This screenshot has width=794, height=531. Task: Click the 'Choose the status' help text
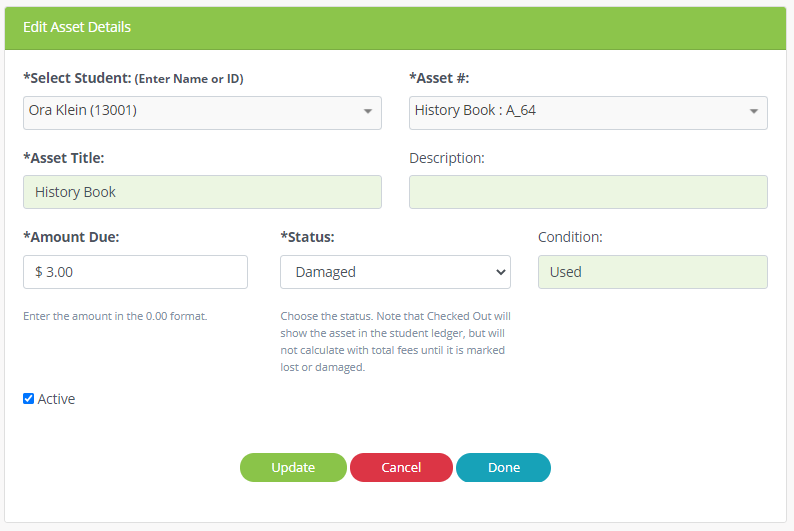tap(395, 341)
